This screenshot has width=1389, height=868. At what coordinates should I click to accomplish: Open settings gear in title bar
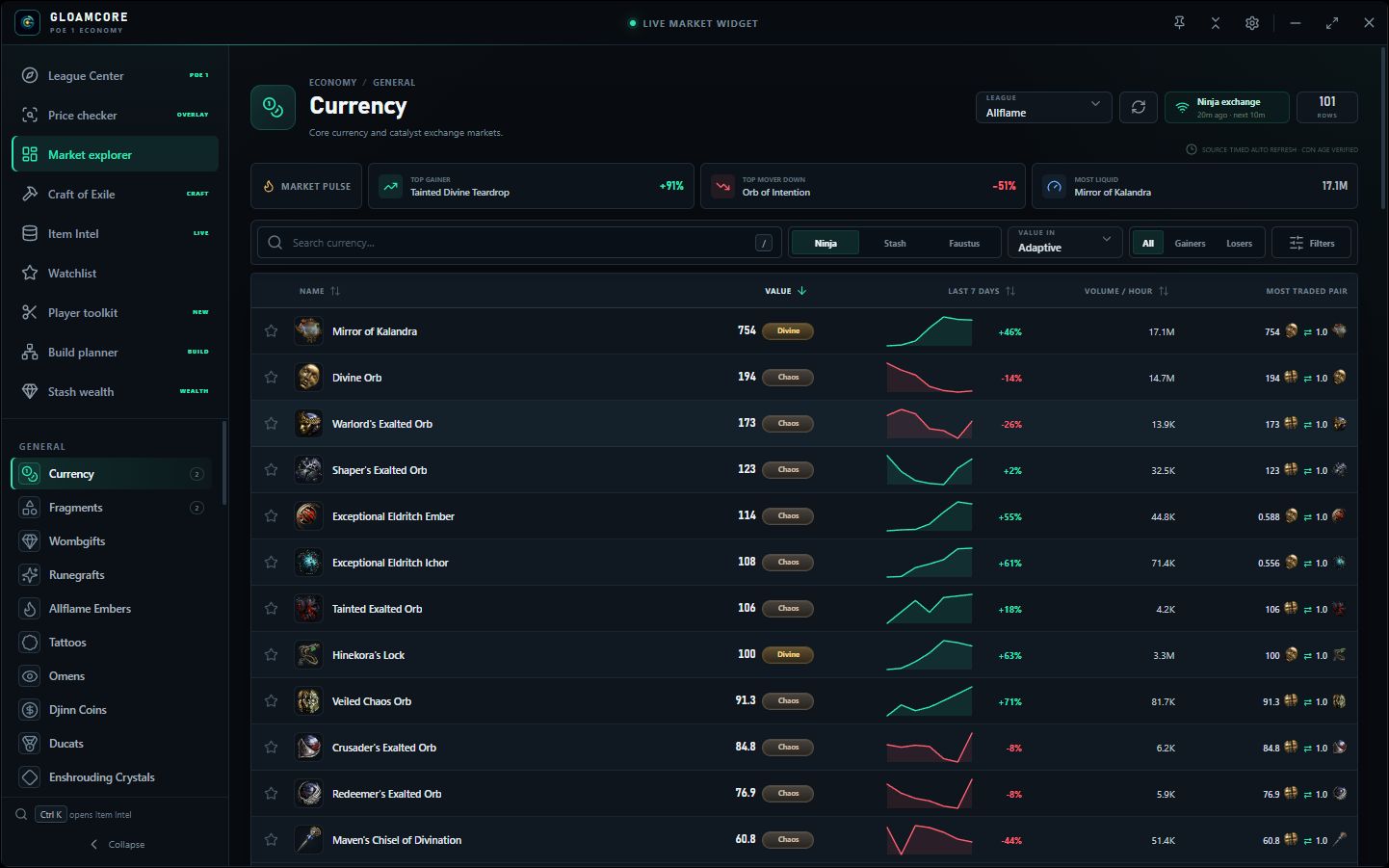click(1252, 23)
